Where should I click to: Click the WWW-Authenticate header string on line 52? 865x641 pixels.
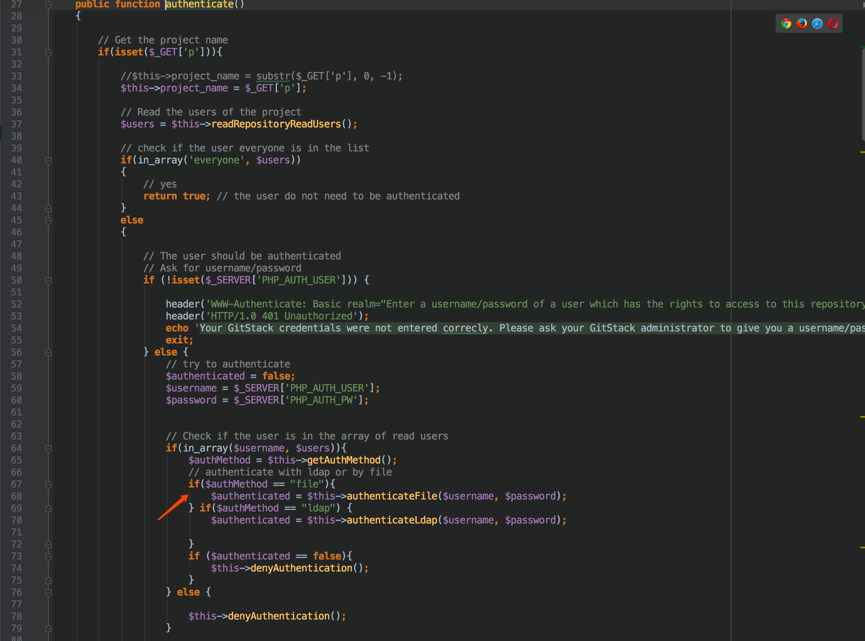(535, 305)
